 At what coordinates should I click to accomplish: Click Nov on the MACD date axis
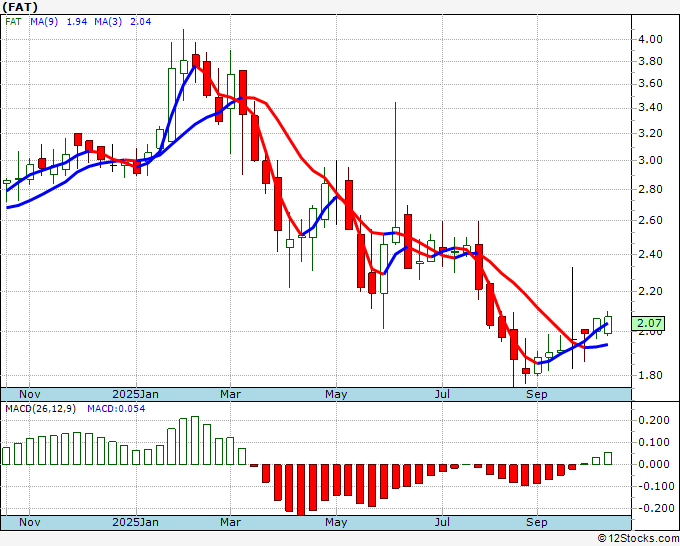29,522
